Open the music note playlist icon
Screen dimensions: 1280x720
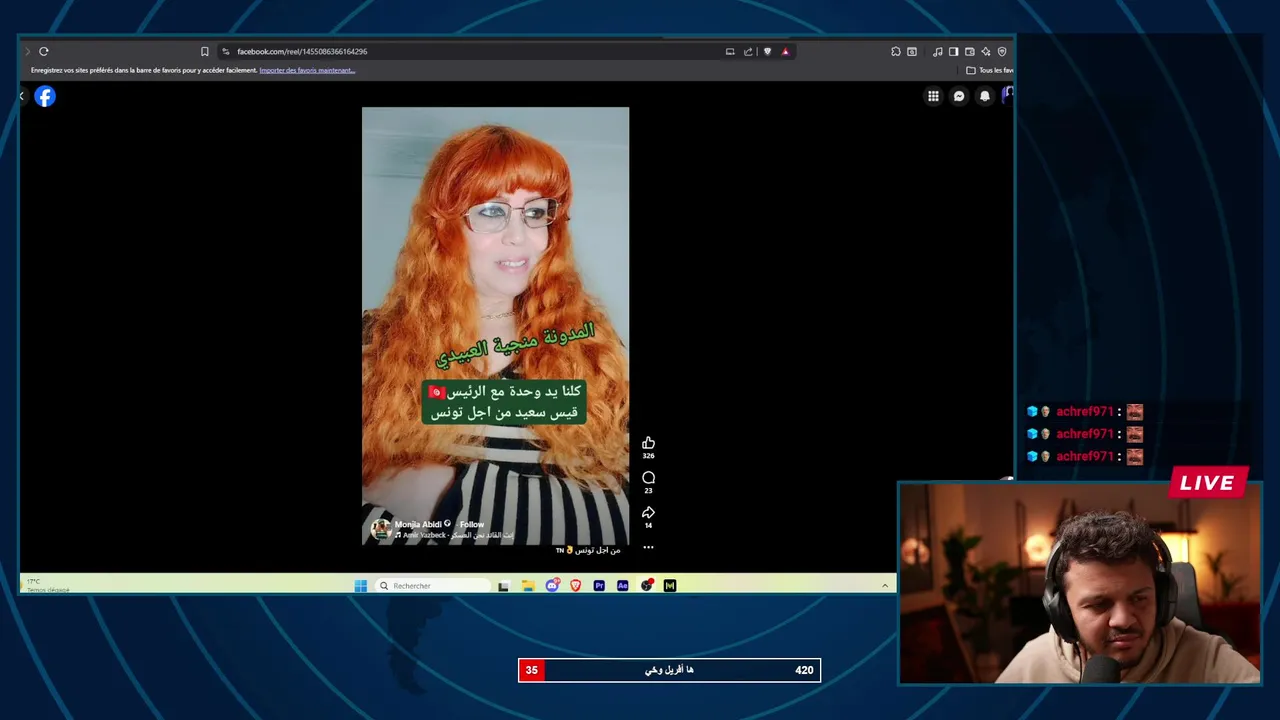pyautogui.click(x=937, y=51)
